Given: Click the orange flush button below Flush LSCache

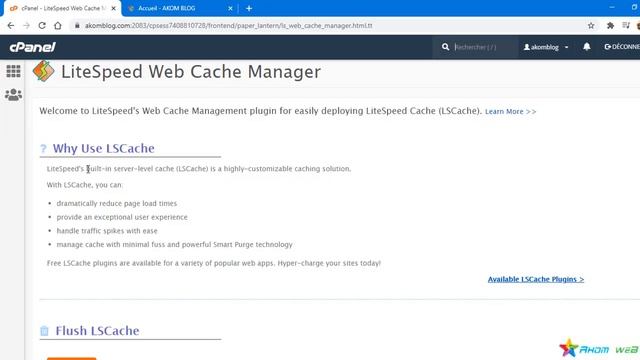Looking at the screenshot, I should coord(71,358).
